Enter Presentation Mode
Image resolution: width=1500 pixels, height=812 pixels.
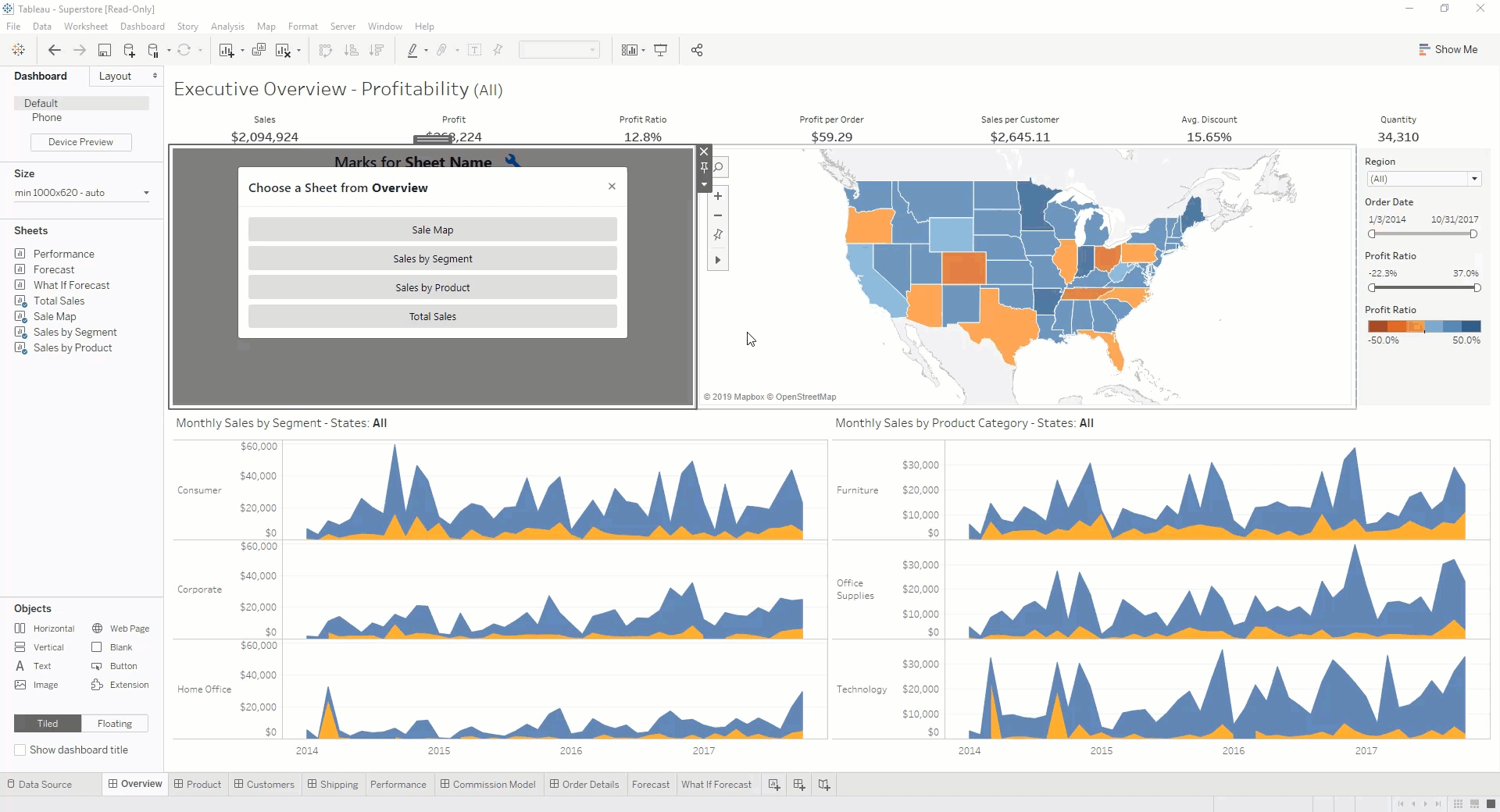coord(660,50)
